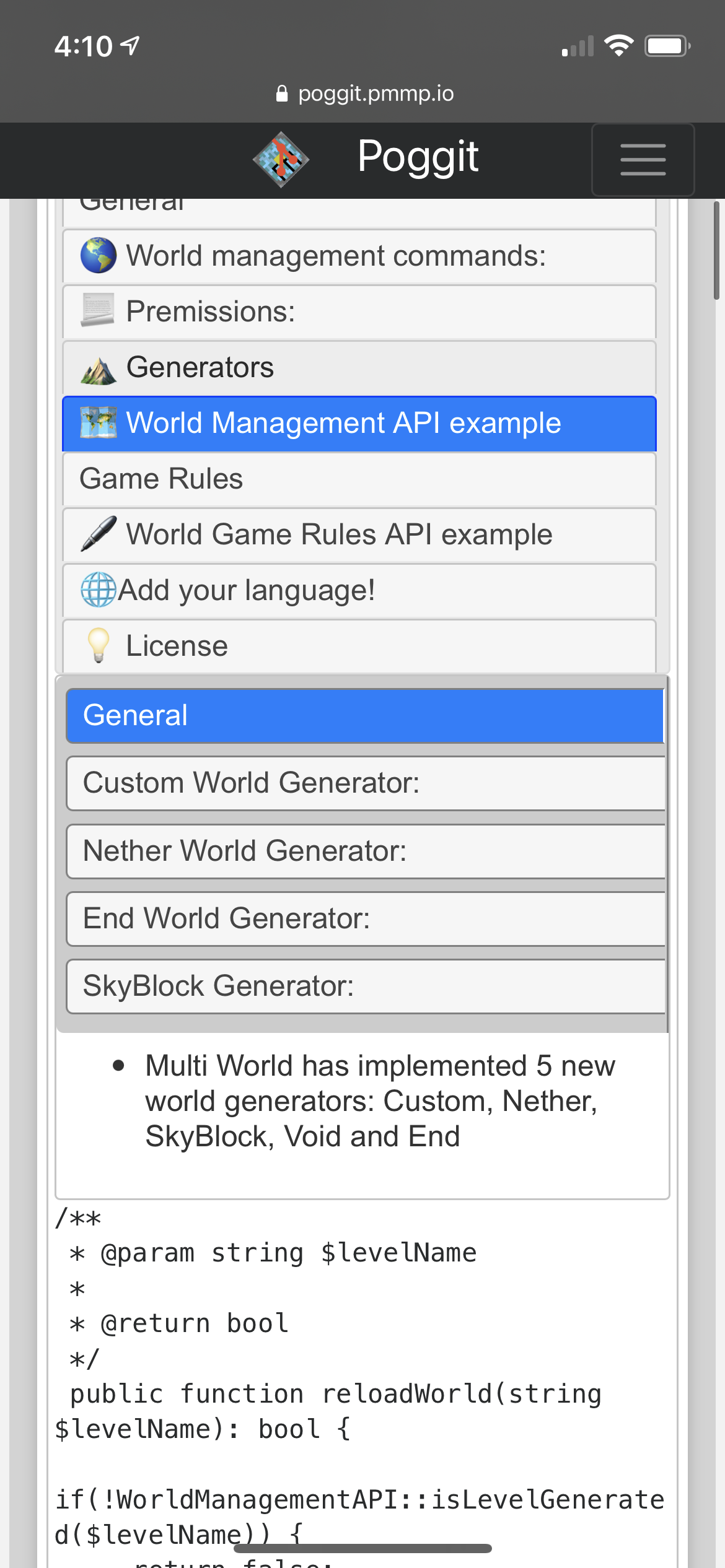Click the scroll icon beside Premissions
This screenshot has width=725, height=1568.
98,311
